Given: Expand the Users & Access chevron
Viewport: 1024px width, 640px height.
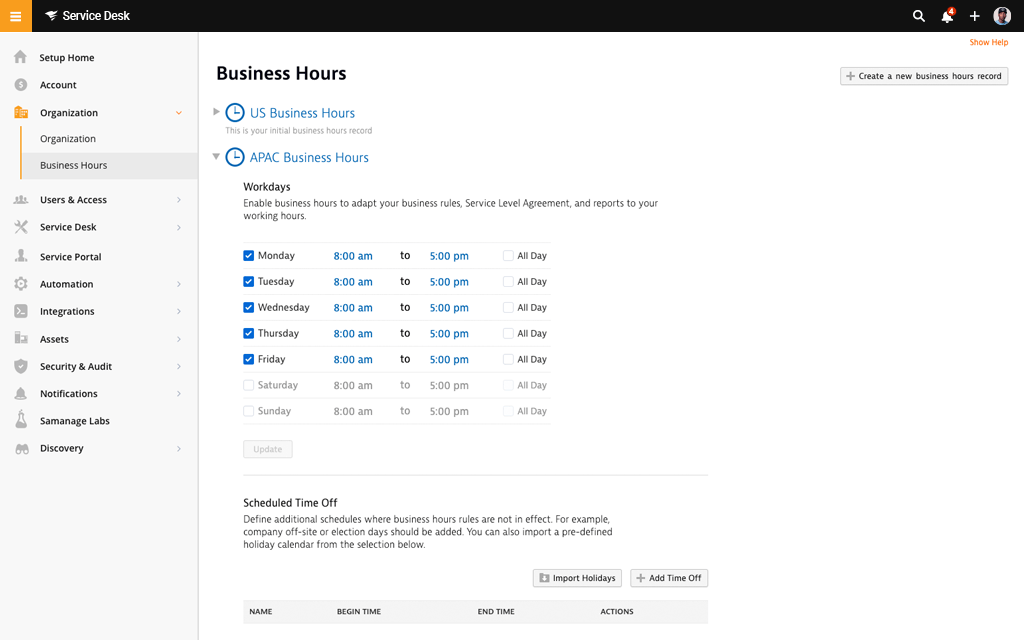Looking at the screenshot, I should (178, 200).
